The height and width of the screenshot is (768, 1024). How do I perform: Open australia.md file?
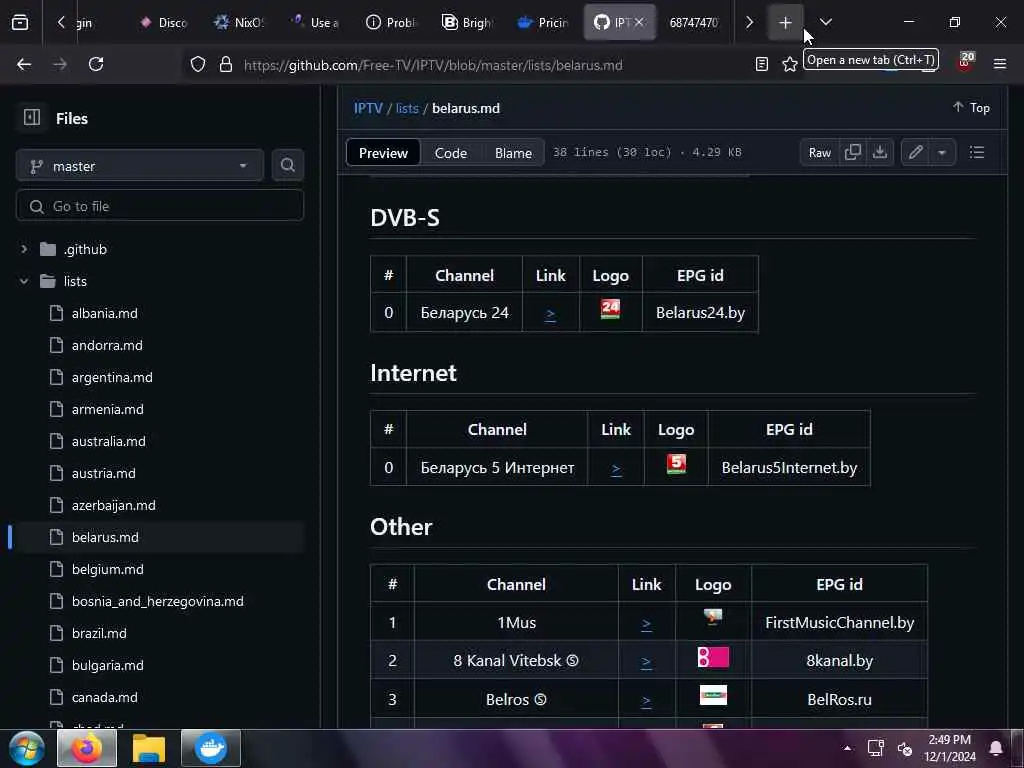108,441
